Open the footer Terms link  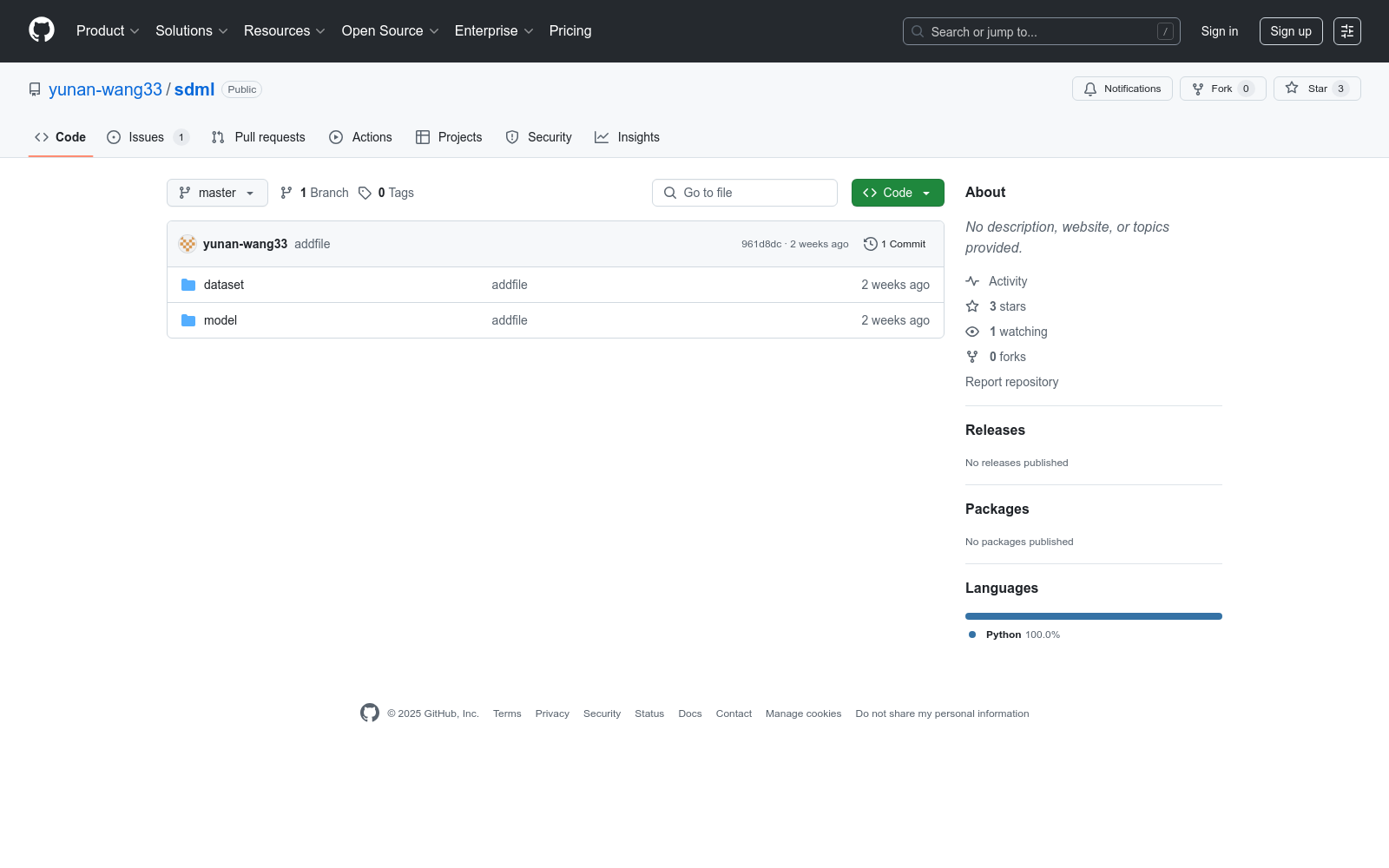point(507,713)
